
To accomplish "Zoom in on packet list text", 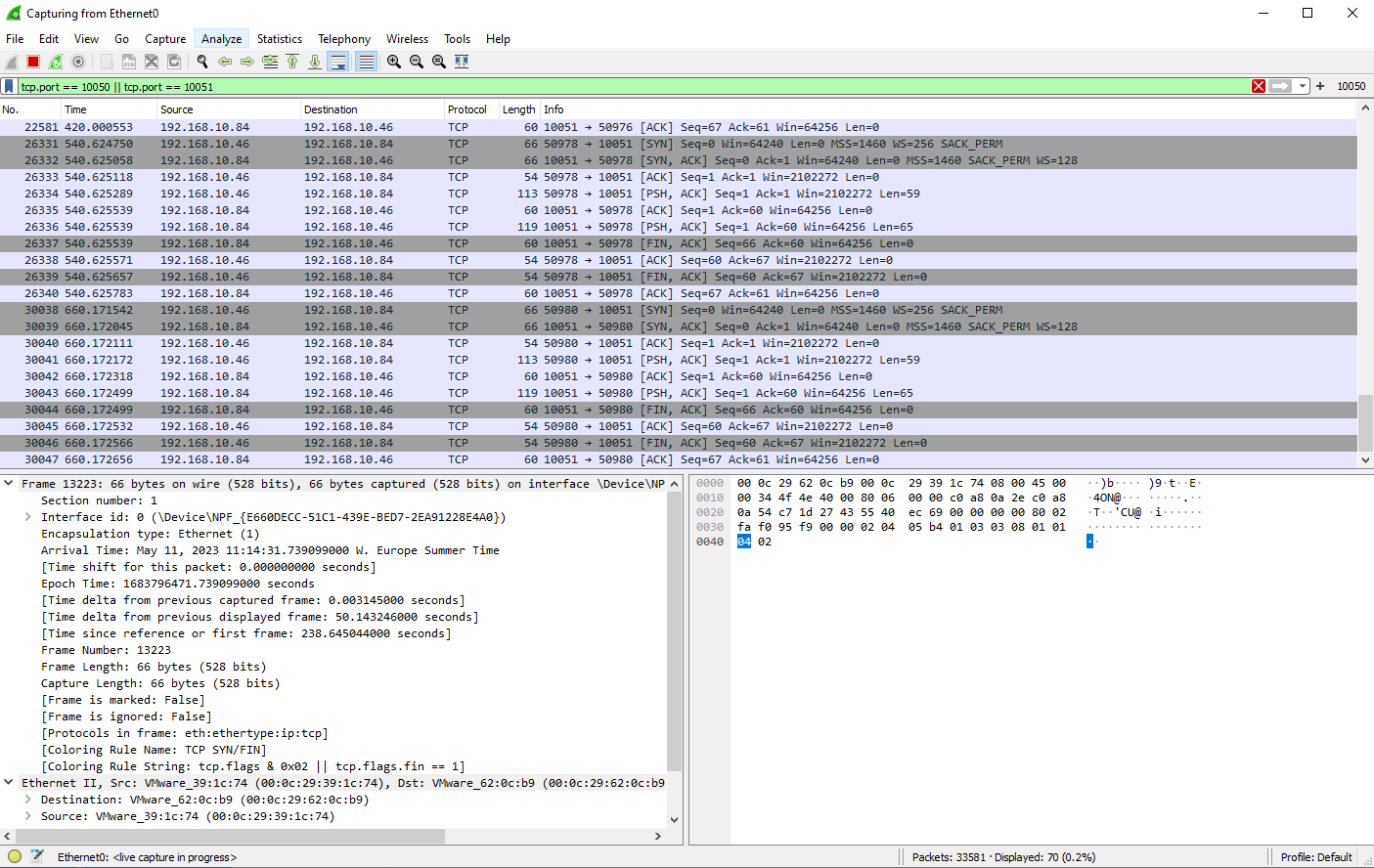I will pos(394,62).
